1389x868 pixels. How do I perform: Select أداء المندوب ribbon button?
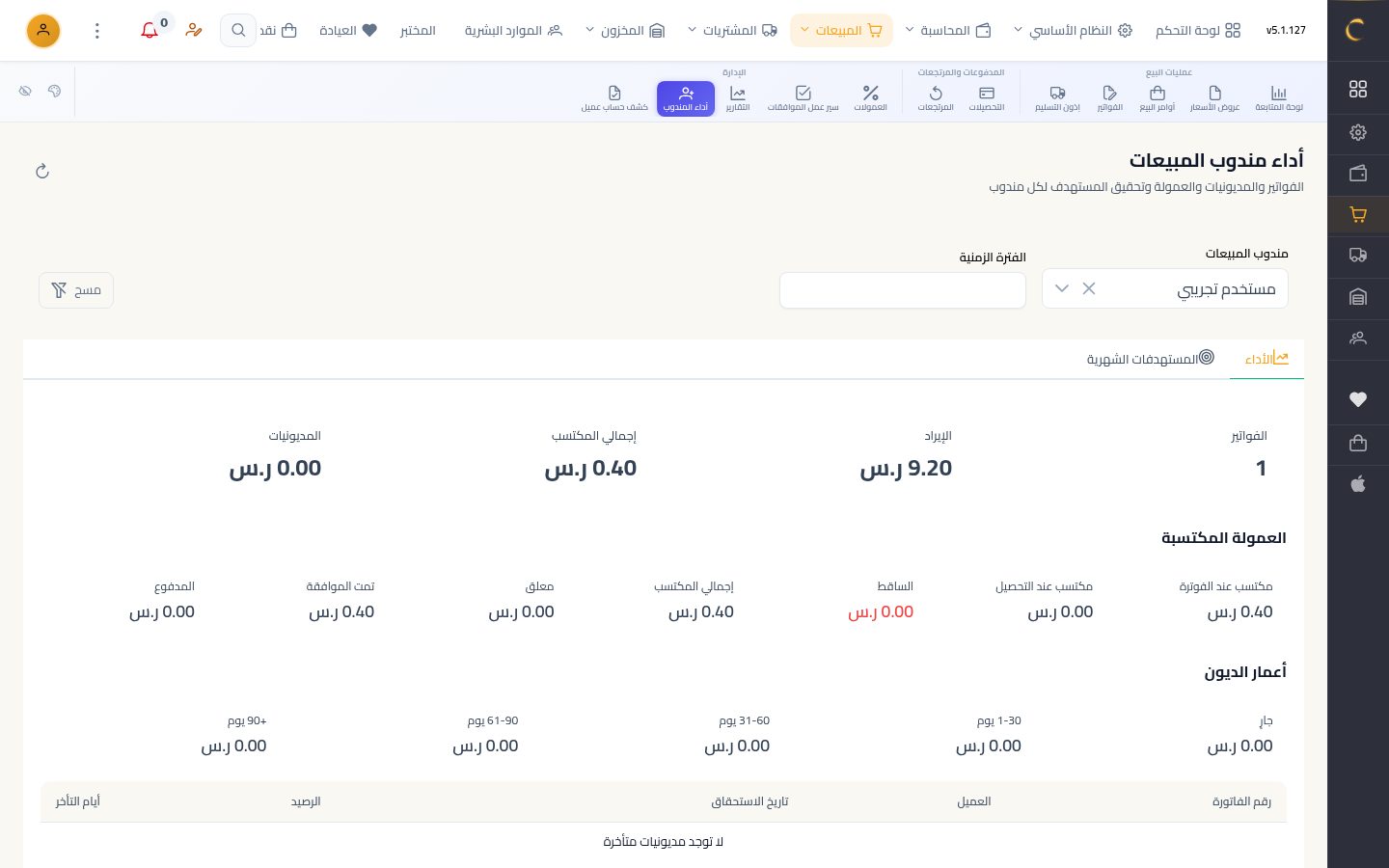686,98
